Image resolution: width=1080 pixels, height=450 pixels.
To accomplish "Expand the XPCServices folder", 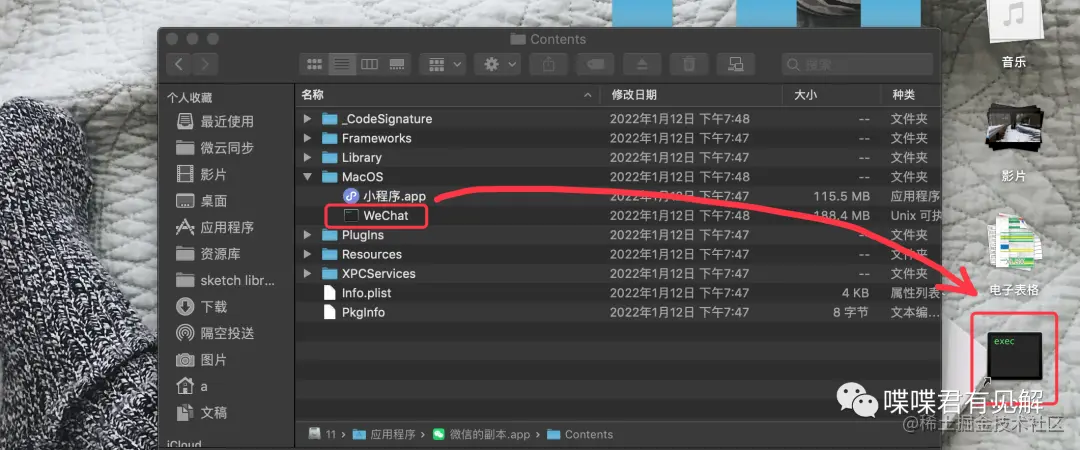I will pos(307,274).
